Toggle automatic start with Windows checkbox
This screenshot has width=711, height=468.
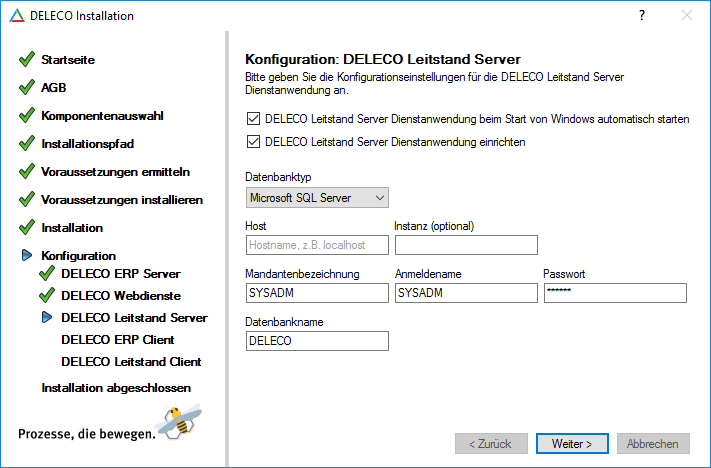(253, 119)
